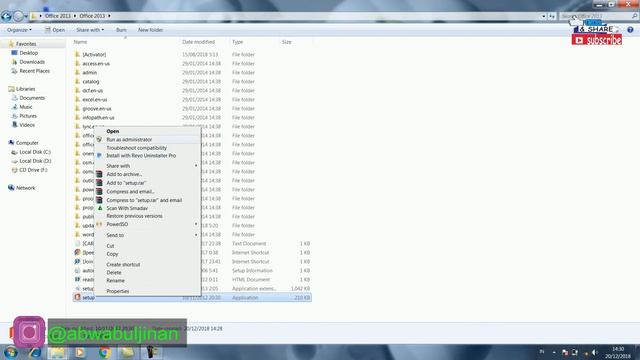The height and width of the screenshot is (360, 640).
Task: Select Compress to "setup.rar" and email
Action: click(x=144, y=200)
